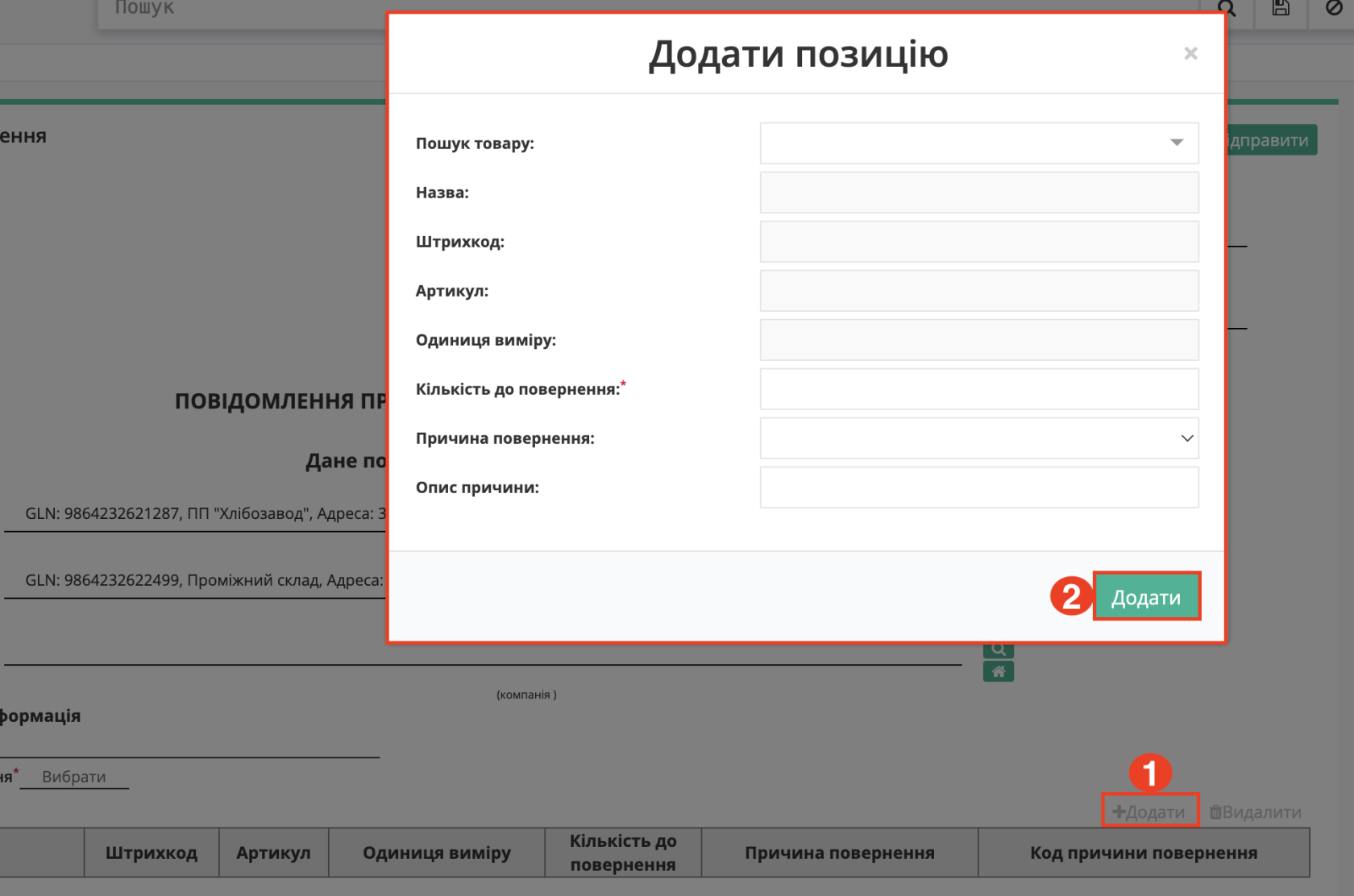
Task: Click the magnifier icon in top toolbar
Action: click(x=1227, y=8)
